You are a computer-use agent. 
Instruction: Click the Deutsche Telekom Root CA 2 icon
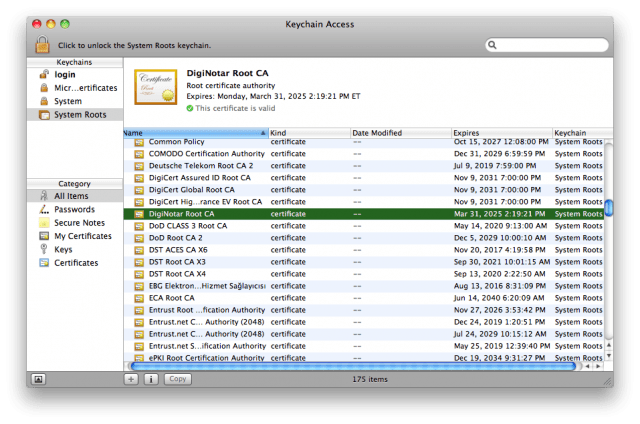click(139, 166)
